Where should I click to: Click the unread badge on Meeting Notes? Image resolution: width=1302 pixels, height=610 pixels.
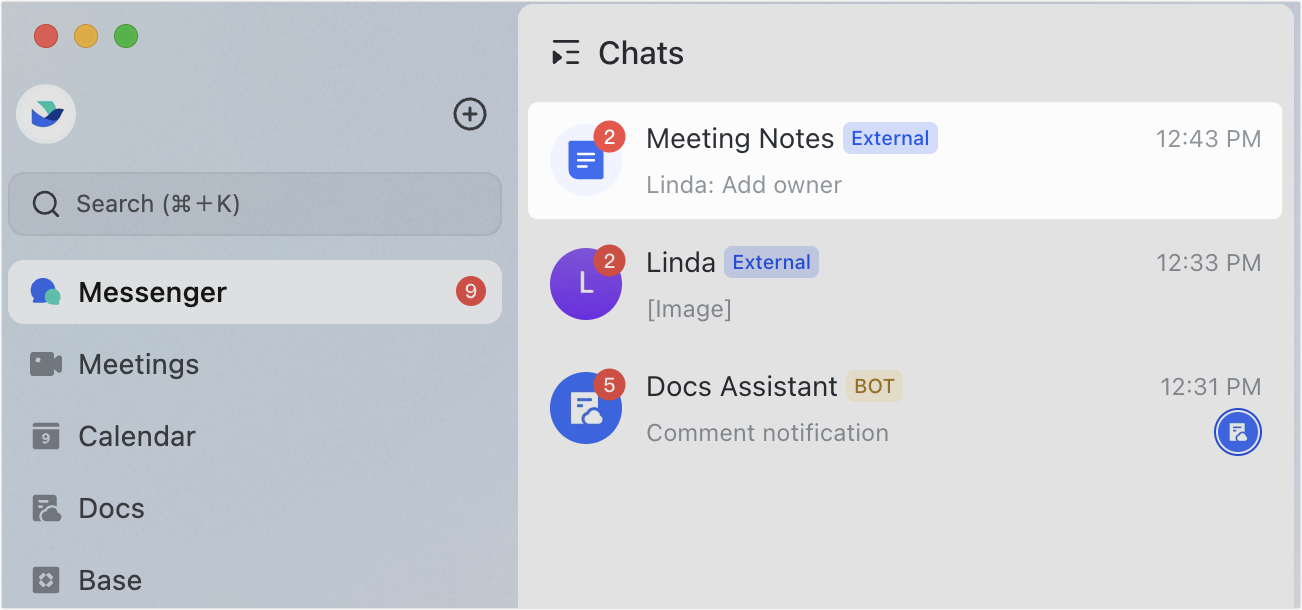pyautogui.click(x=609, y=137)
